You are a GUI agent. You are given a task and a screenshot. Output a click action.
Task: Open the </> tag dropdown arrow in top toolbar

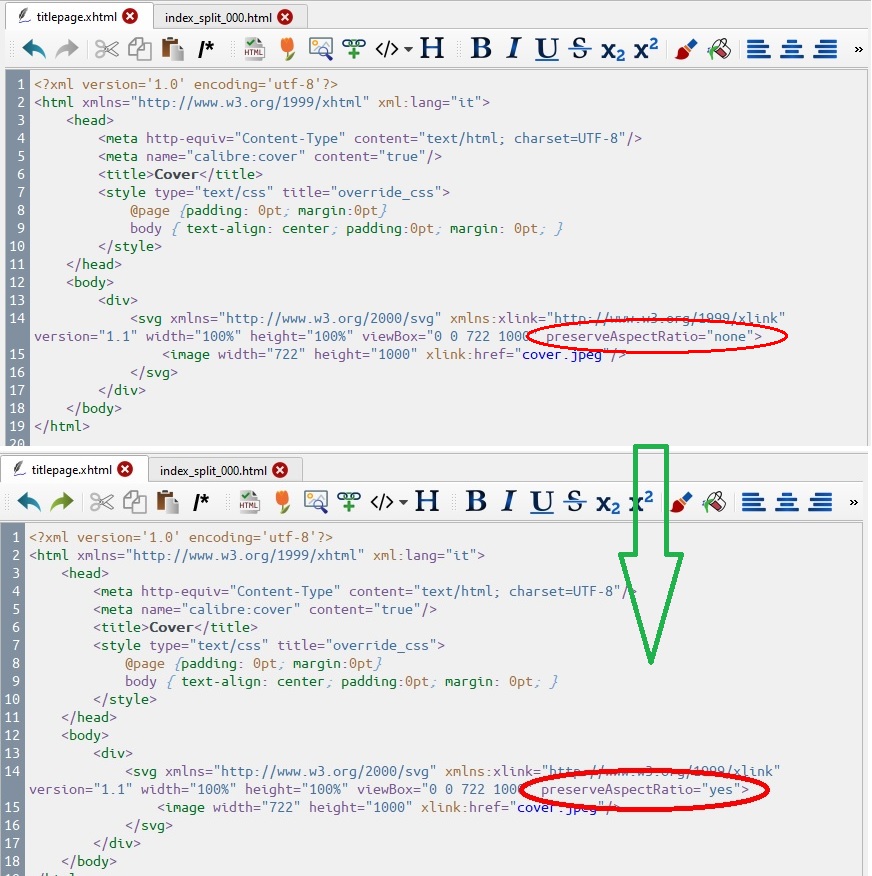point(408,50)
